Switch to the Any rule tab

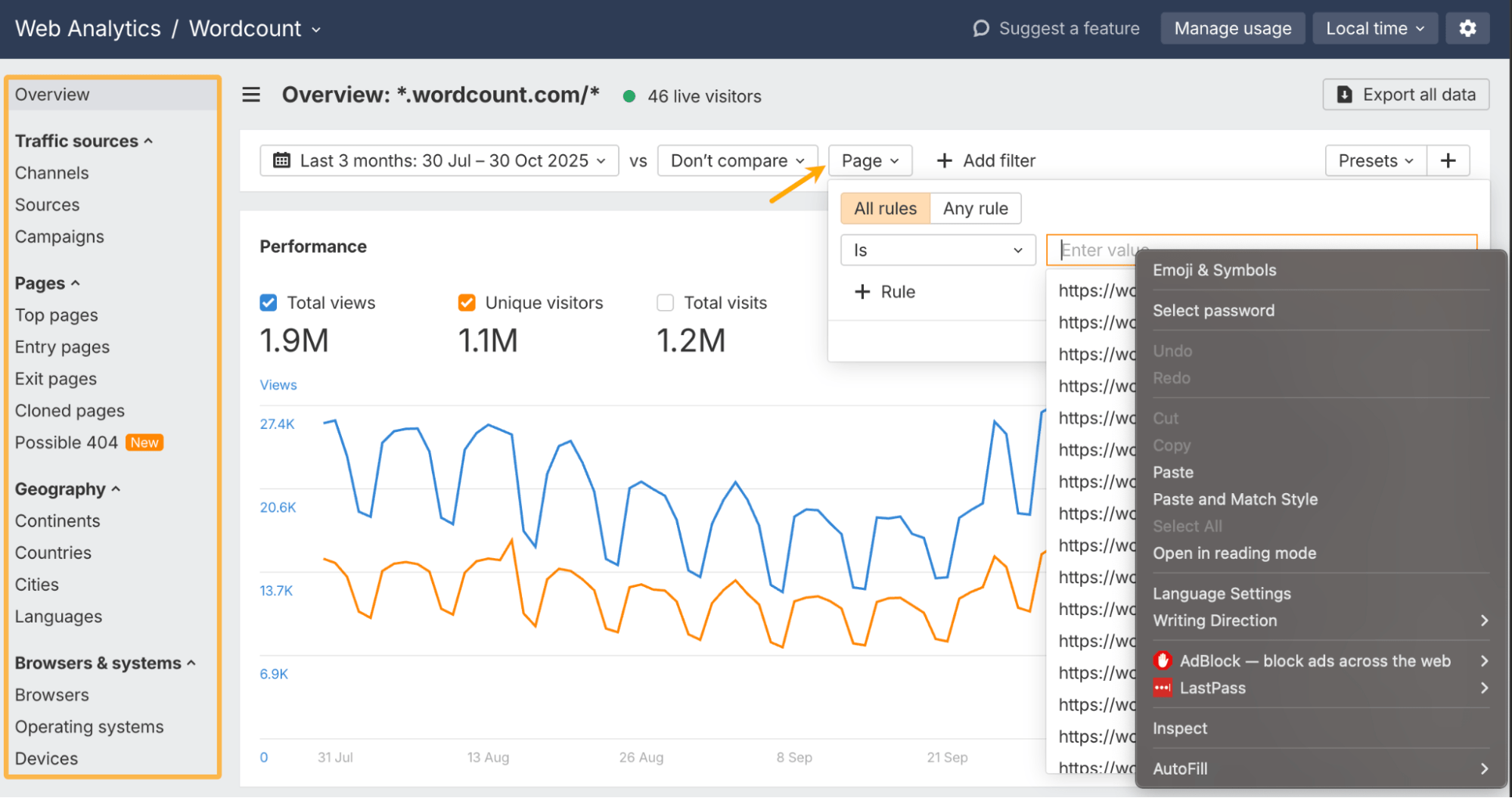coord(975,209)
